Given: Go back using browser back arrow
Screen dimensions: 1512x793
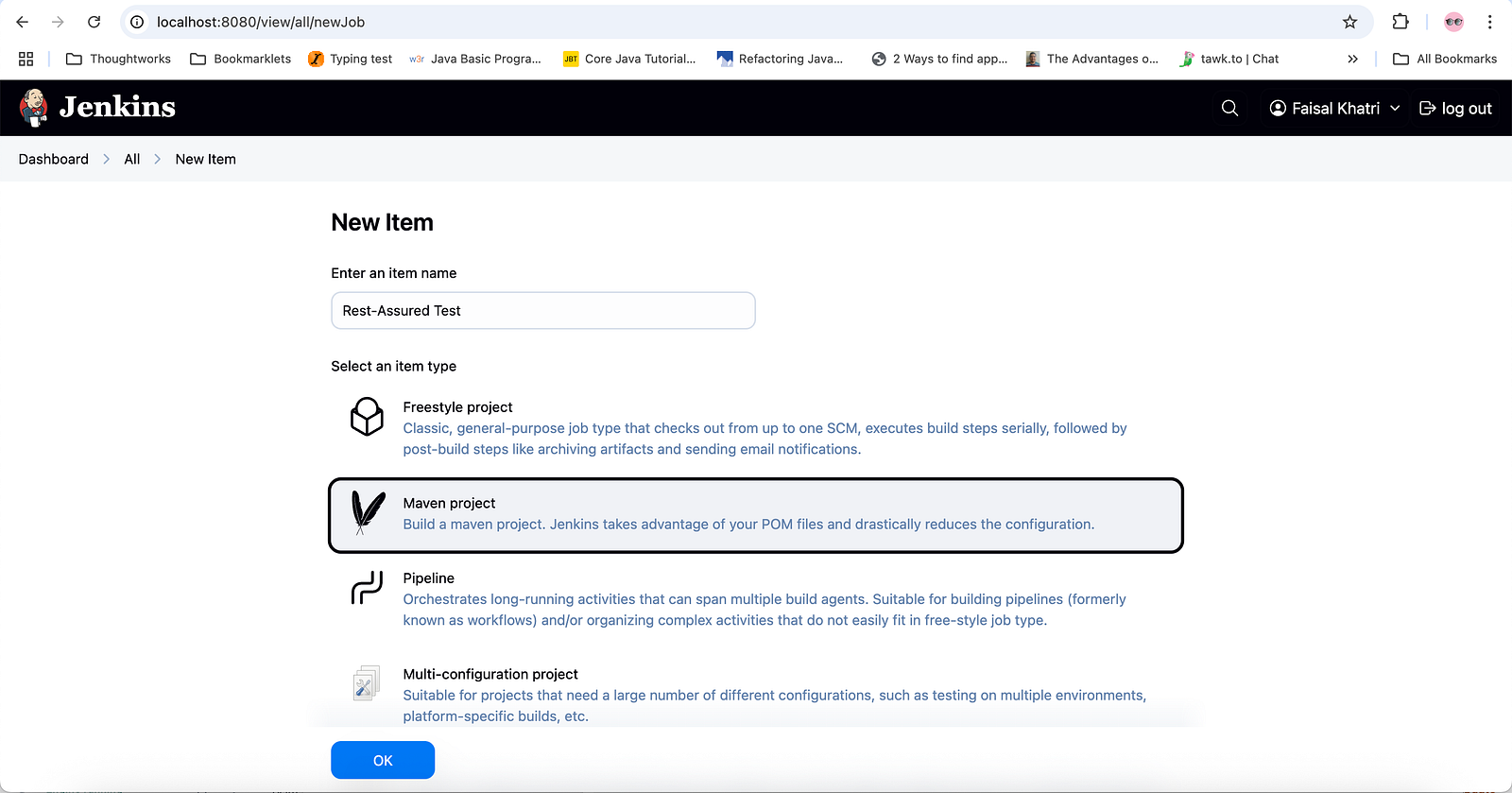Looking at the screenshot, I should point(23,22).
